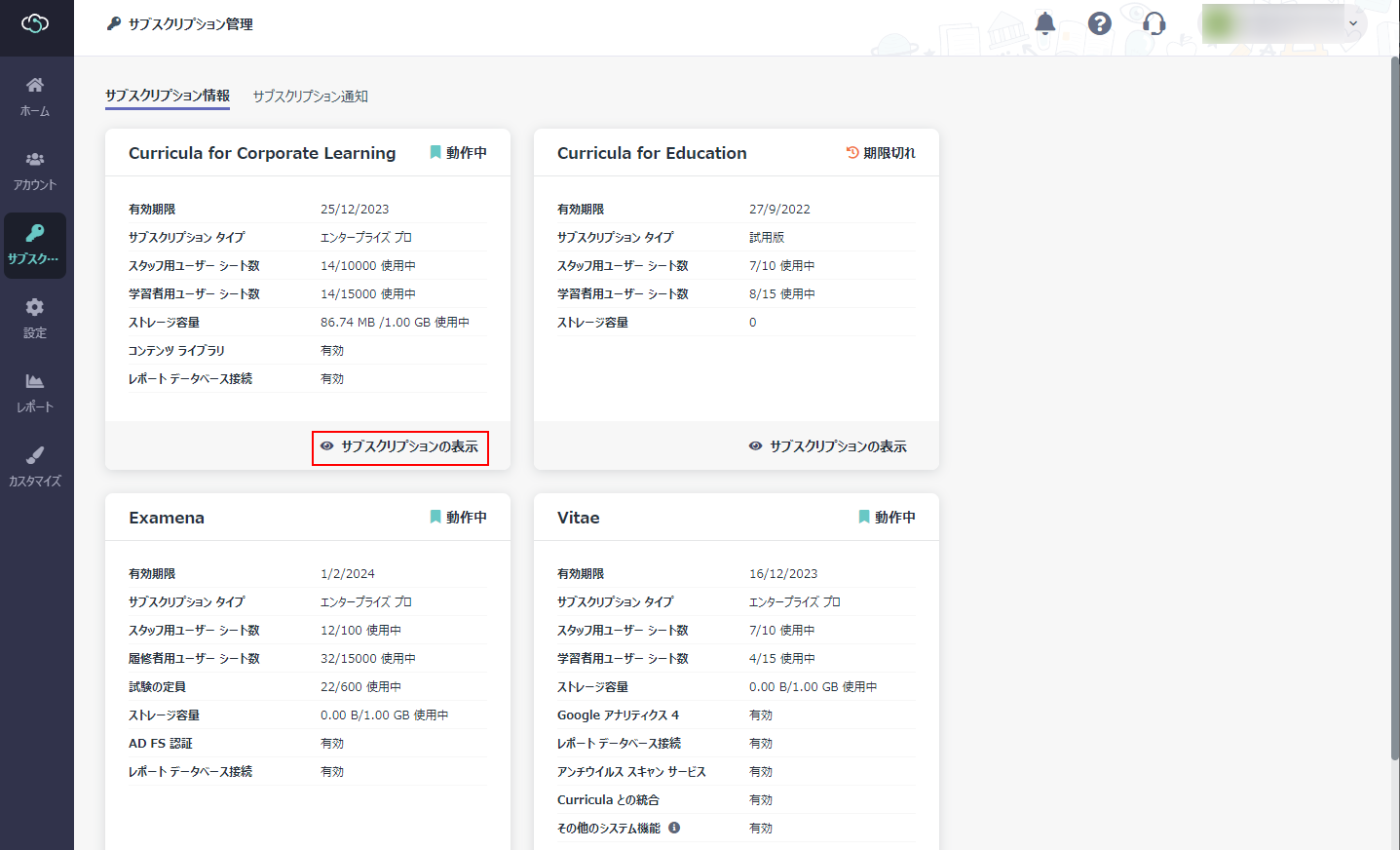Click the 14/10000 使用中 staff seats value
The width and height of the screenshot is (1400, 850).
(368, 265)
